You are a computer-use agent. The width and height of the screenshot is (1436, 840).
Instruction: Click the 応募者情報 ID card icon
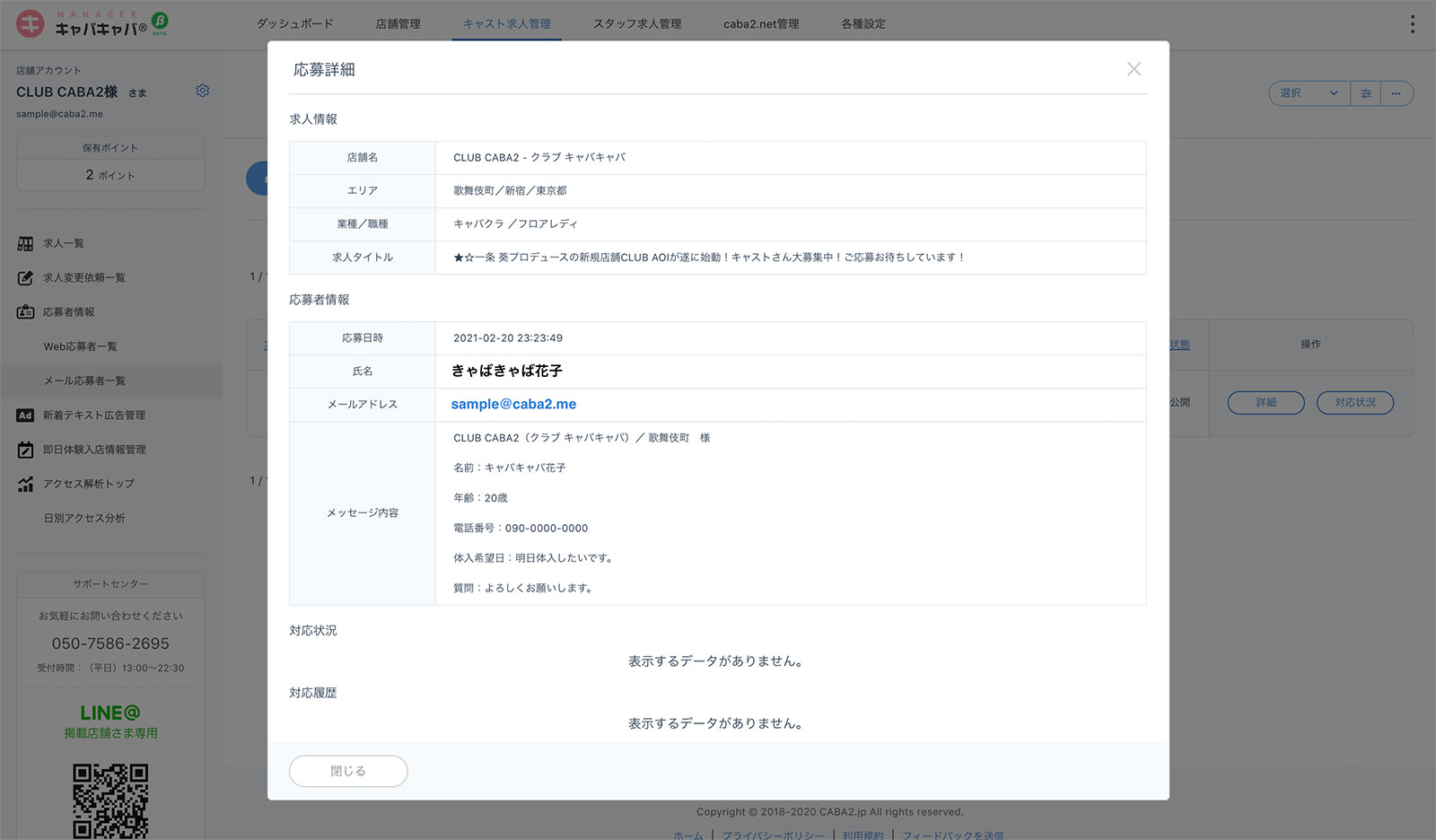point(25,312)
